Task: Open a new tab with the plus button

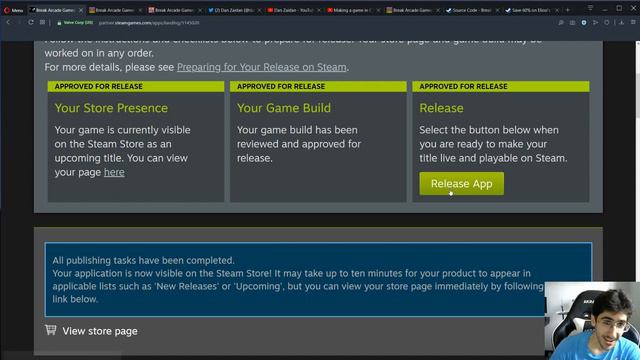Action: pos(567,10)
